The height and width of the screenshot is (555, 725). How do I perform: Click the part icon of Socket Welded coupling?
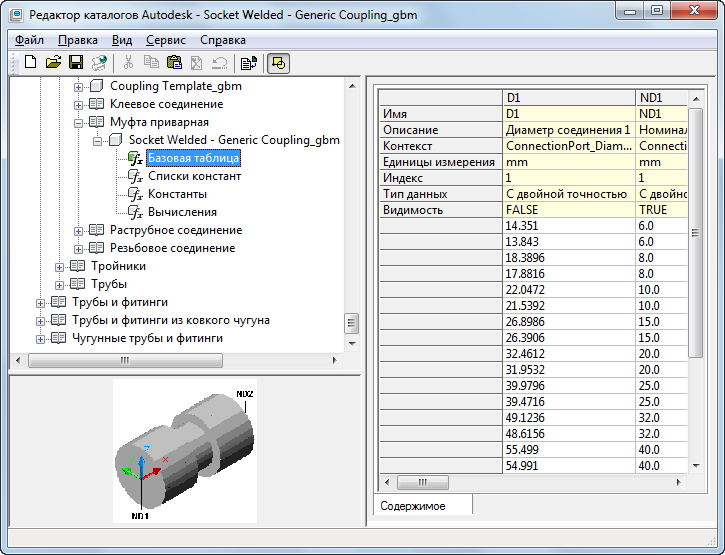pyautogui.click(x=116, y=140)
